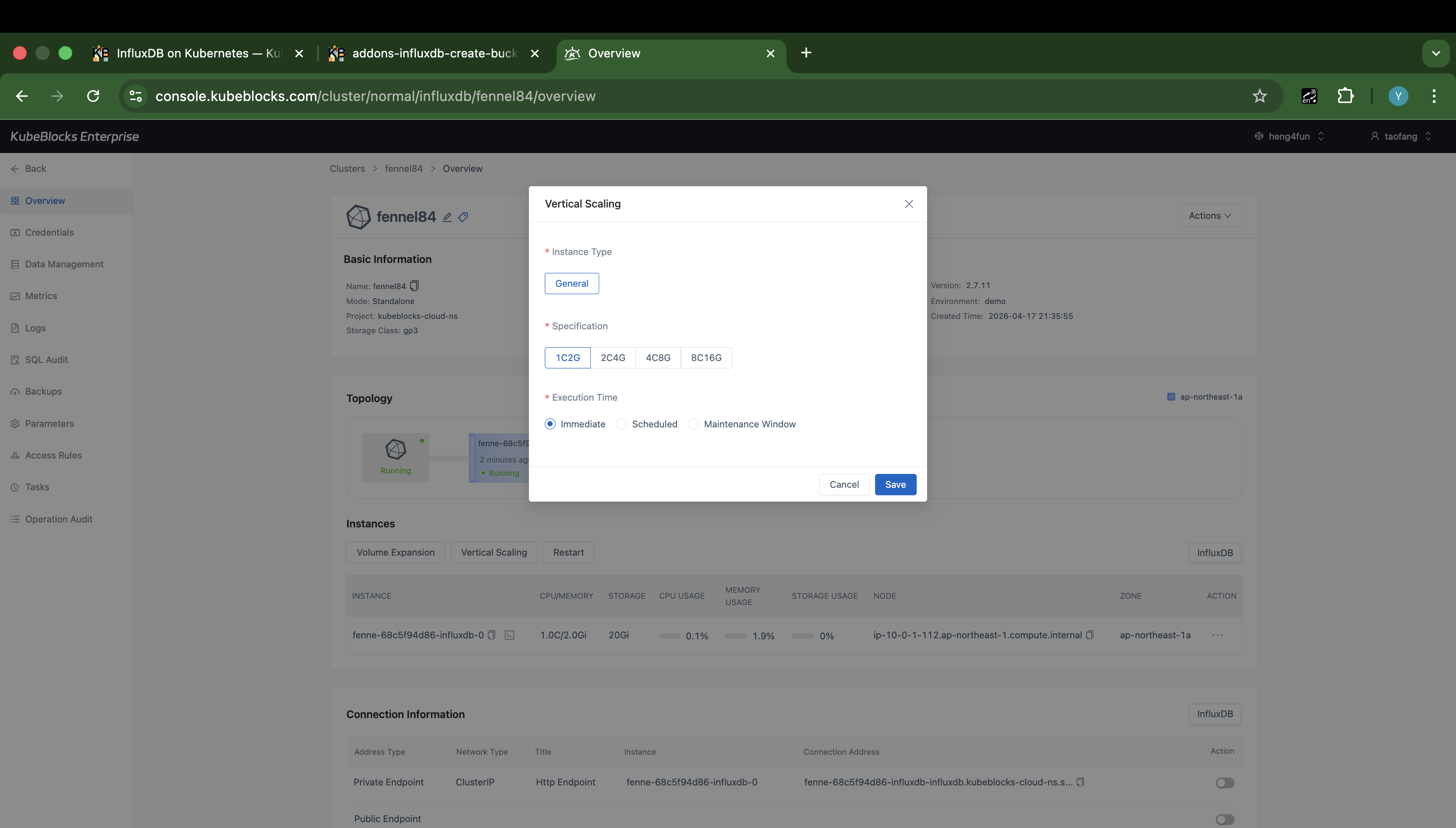The image size is (1456, 828).
Task: Open terminal for fenne-68c5f94d86-influxdb-0
Action: tap(510, 635)
